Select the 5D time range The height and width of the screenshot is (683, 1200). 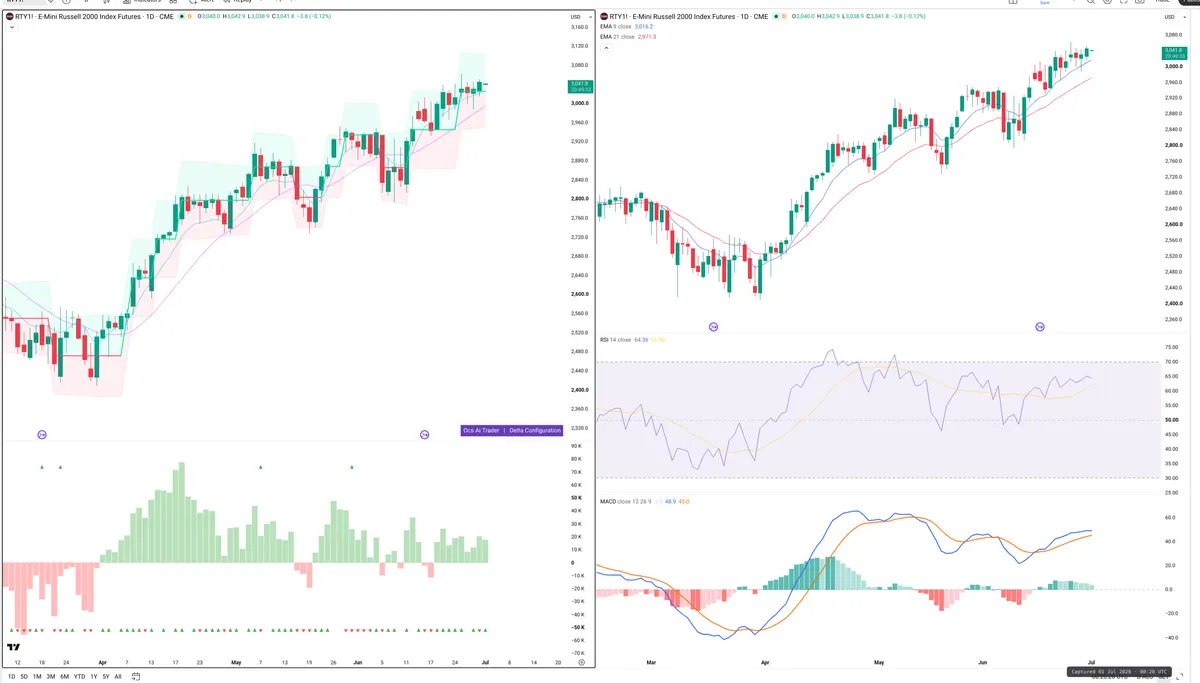24,677
